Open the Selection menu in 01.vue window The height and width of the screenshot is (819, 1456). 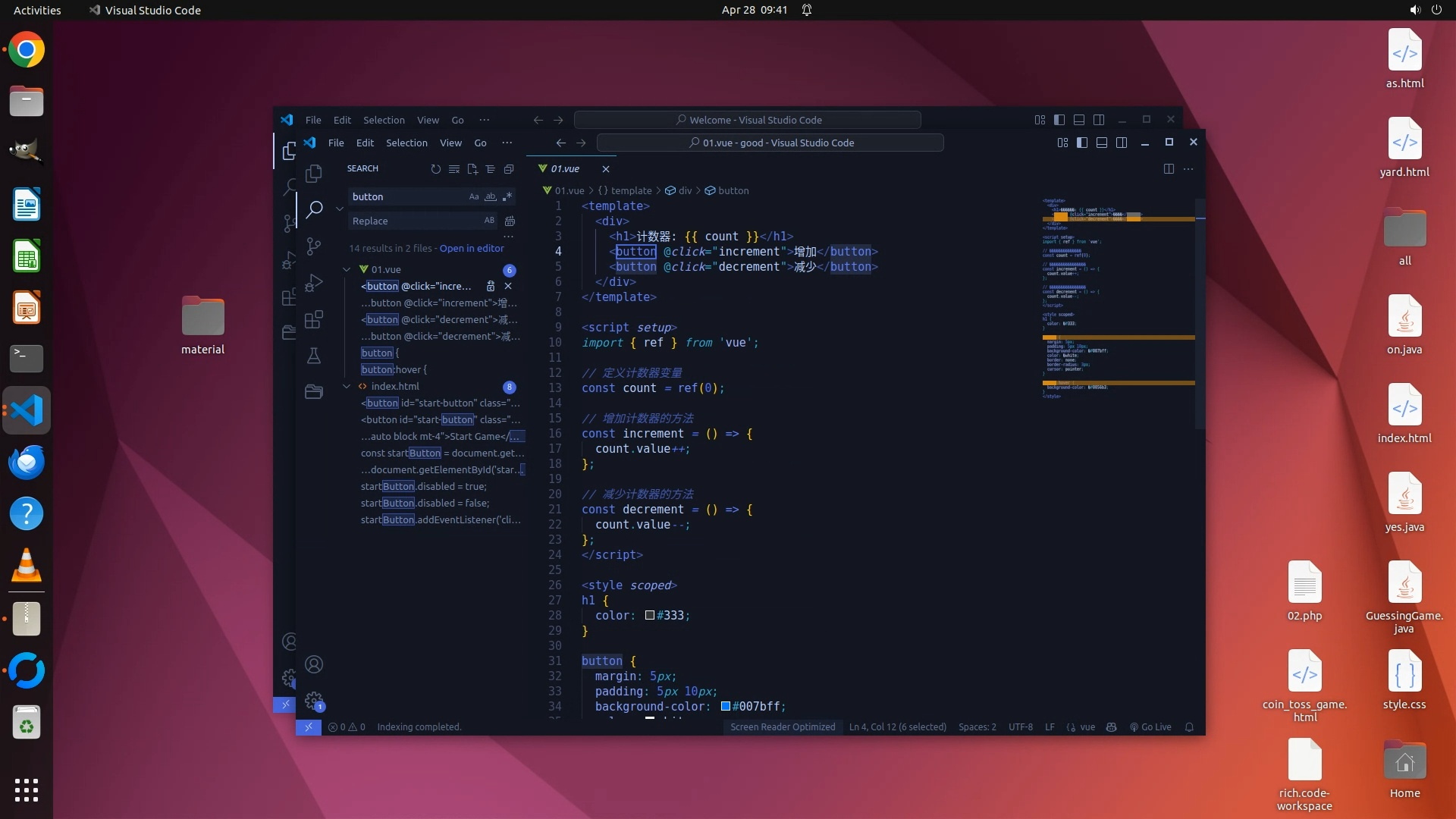click(x=406, y=143)
